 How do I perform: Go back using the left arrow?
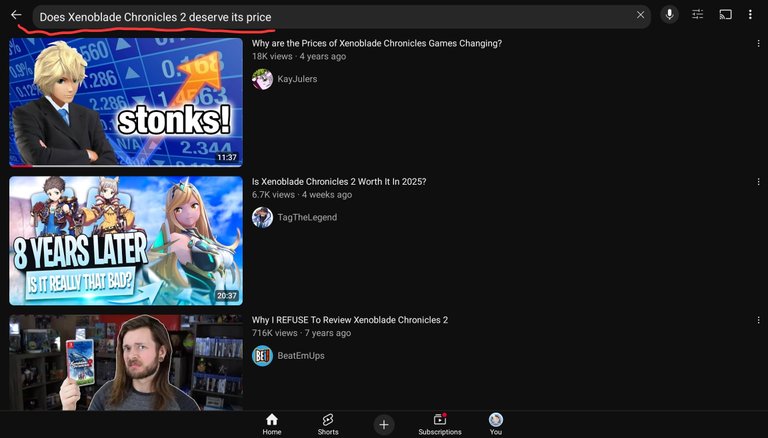[16, 15]
